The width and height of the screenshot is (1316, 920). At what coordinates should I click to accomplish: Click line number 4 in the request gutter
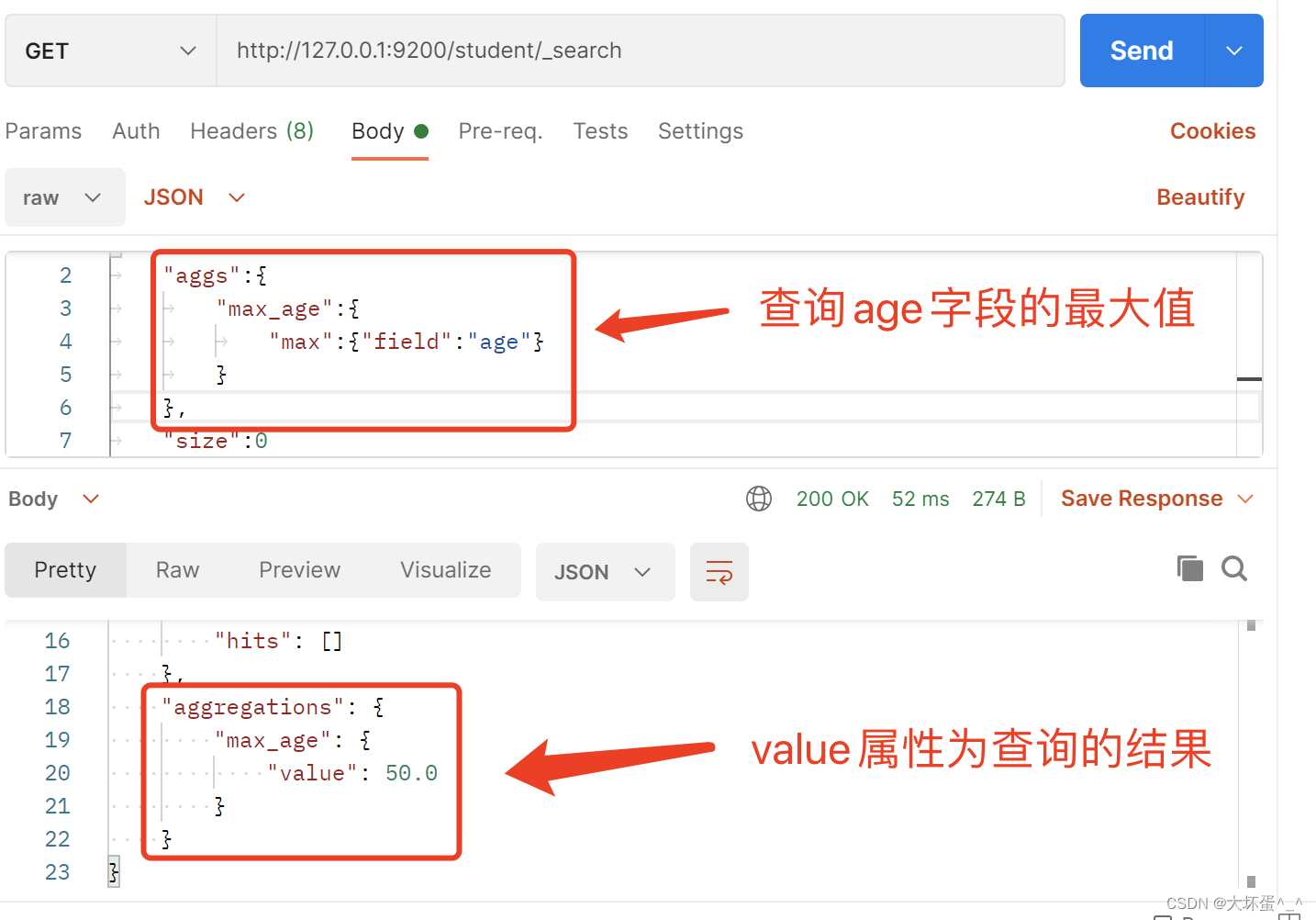pyautogui.click(x=65, y=342)
